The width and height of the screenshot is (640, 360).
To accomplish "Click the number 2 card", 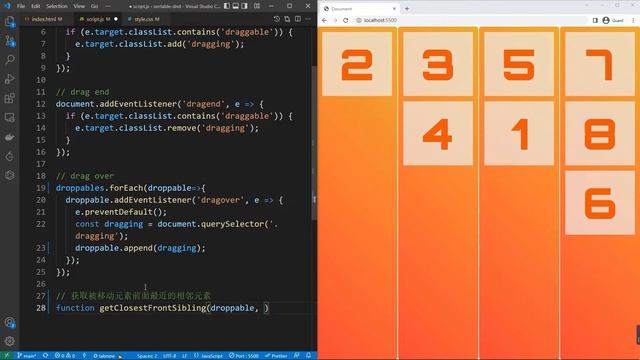I will [357, 64].
